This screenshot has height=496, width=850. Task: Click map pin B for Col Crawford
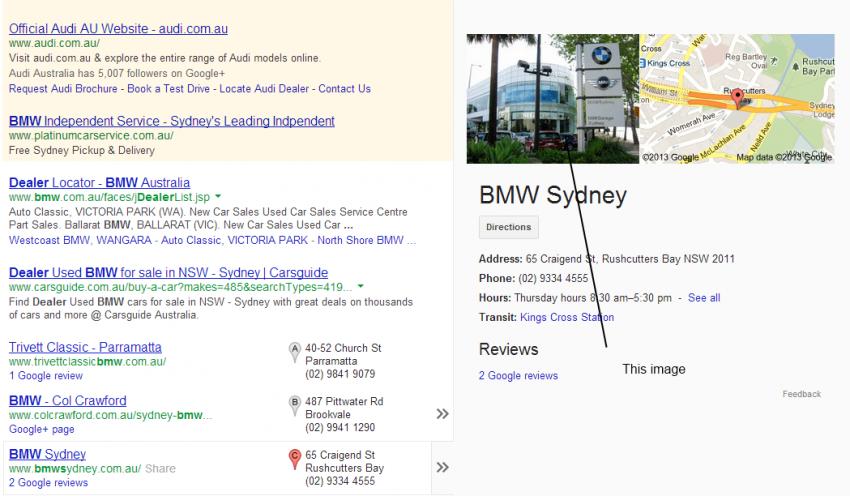point(294,405)
